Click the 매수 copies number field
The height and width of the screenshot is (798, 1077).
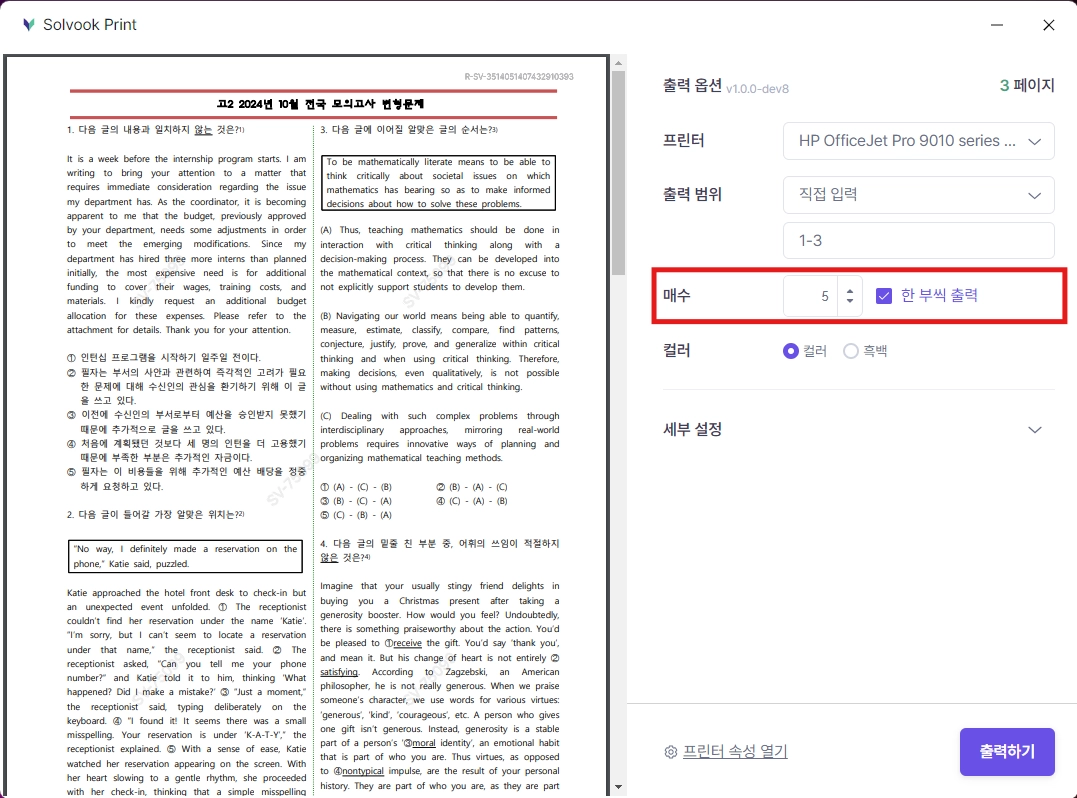[x=811, y=296]
